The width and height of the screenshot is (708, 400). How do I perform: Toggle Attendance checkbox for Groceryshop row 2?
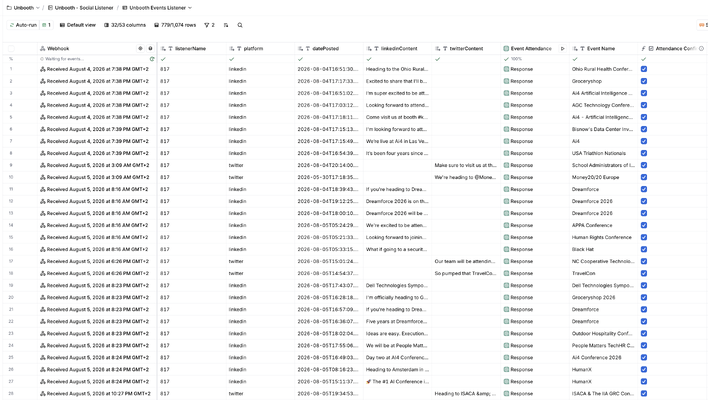(x=644, y=81)
